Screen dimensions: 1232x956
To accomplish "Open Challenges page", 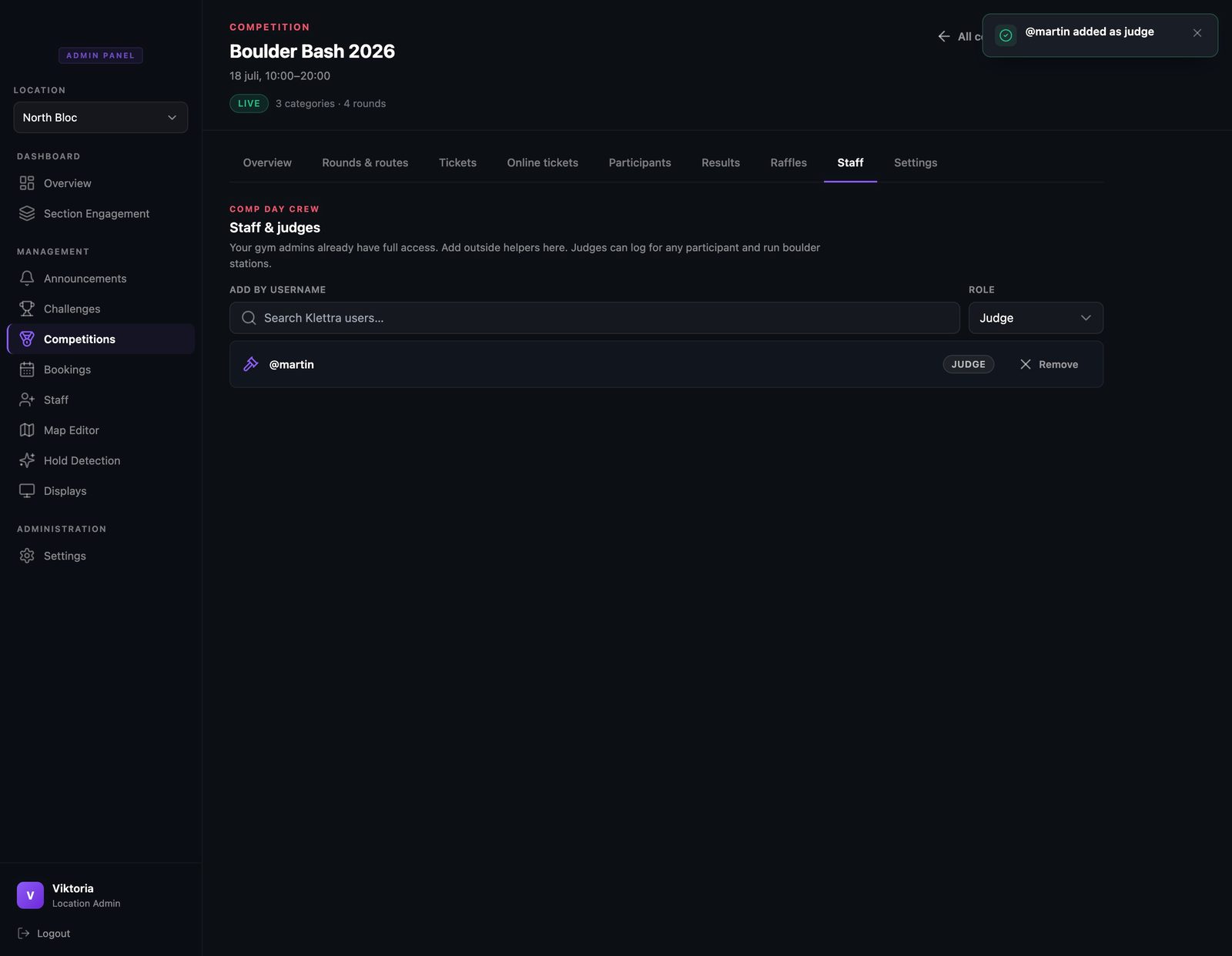I will [x=101, y=309].
